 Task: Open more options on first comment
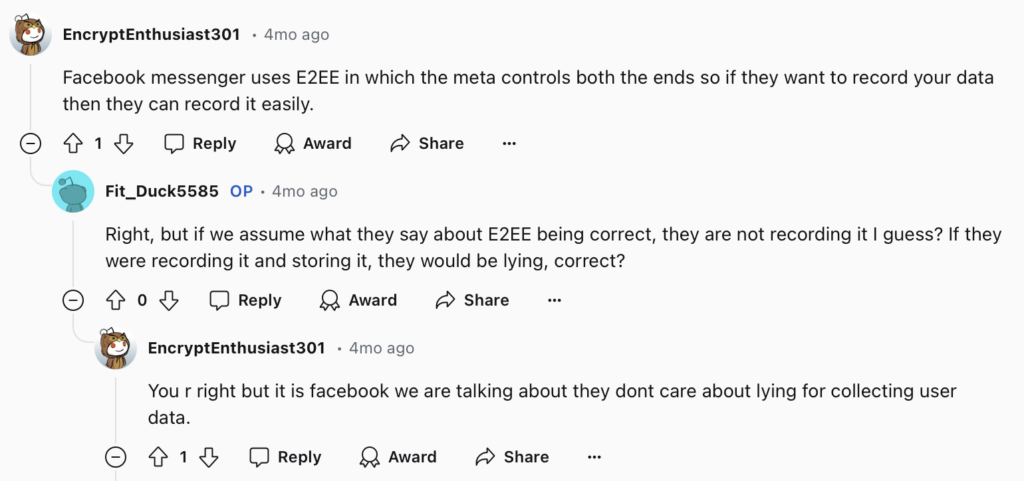coord(509,143)
